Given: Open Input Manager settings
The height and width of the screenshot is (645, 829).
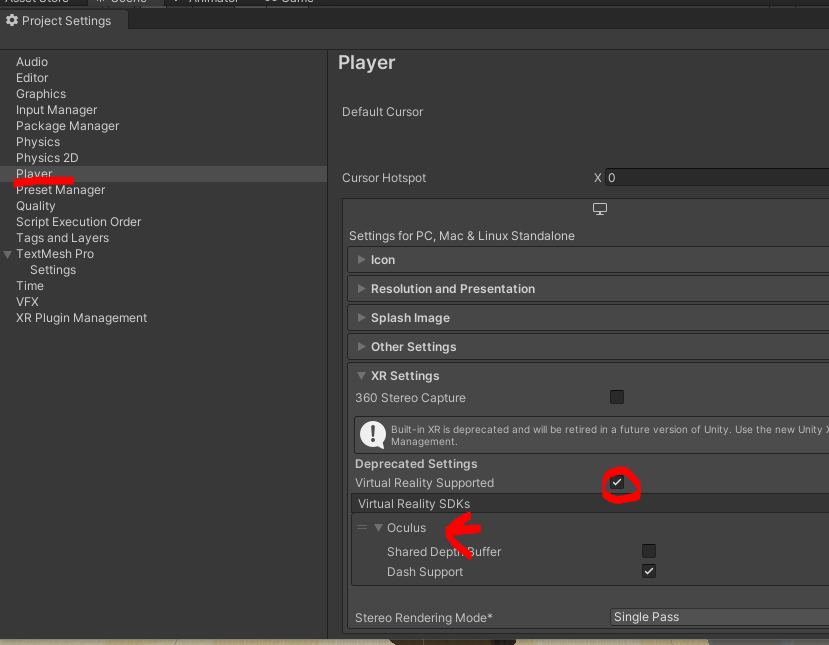Looking at the screenshot, I should click(x=57, y=110).
